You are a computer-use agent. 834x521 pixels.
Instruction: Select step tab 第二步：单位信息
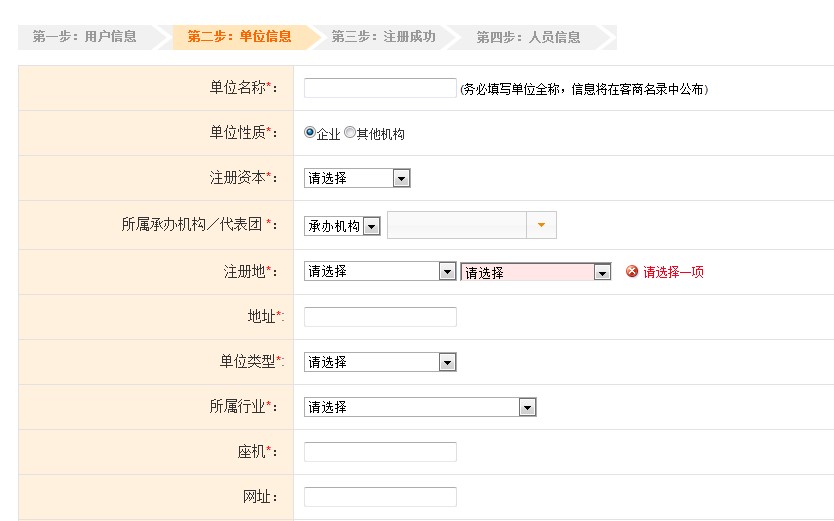coord(240,37)
